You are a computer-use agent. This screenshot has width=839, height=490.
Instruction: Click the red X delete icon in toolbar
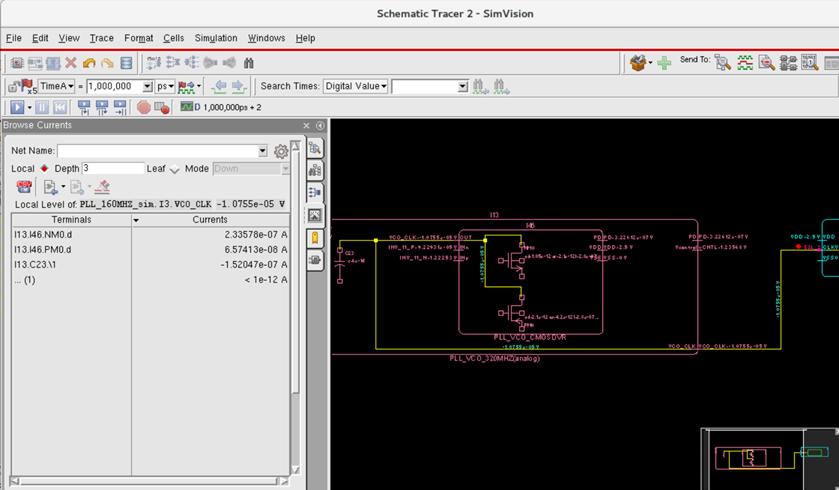pos(71,63)
